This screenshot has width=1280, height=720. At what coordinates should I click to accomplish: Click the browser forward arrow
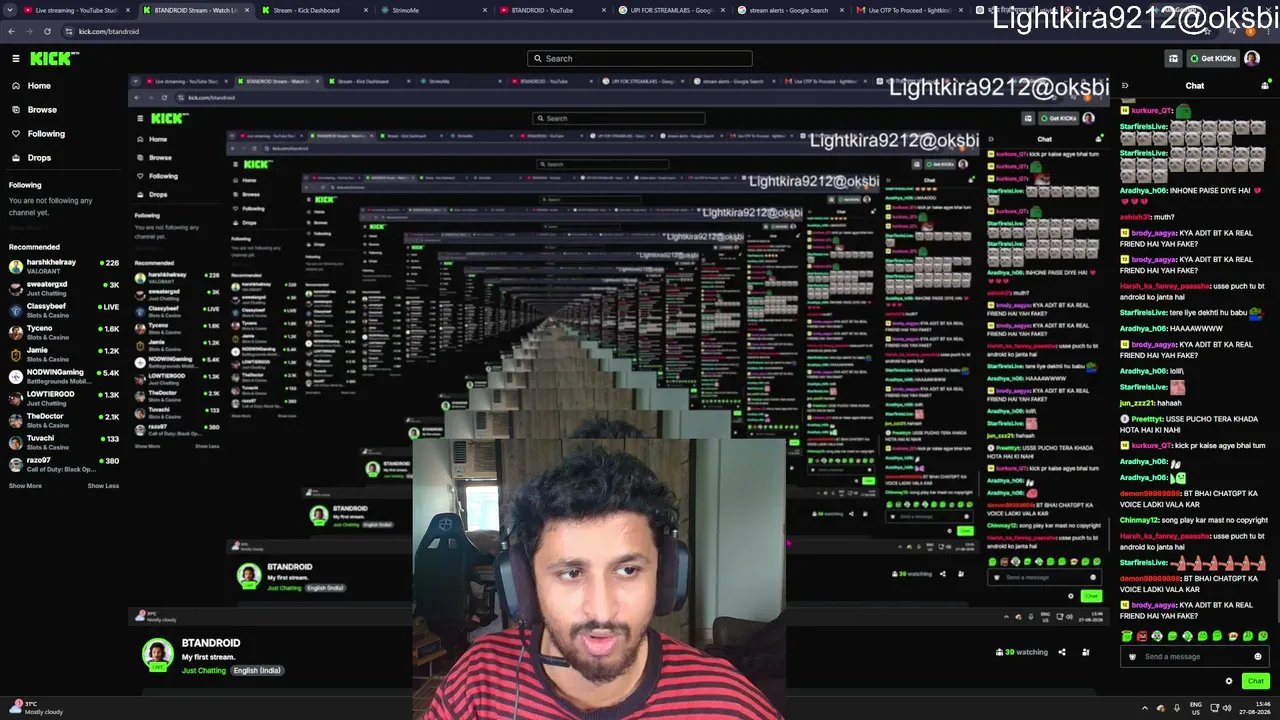click(29, 31)
